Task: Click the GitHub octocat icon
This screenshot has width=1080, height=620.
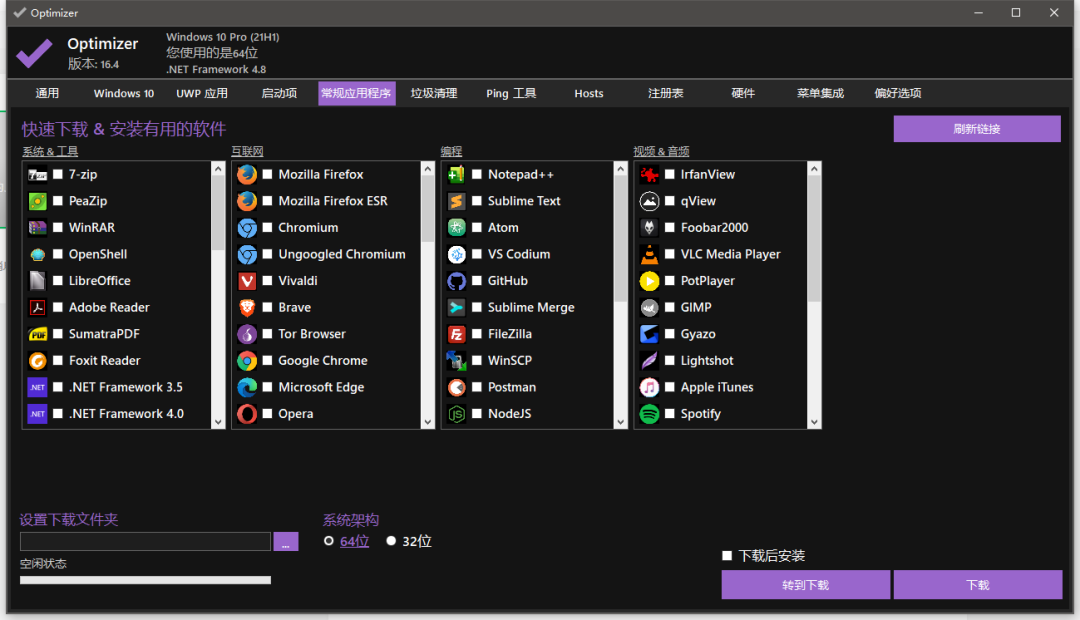Action: (x=457, y=281)
